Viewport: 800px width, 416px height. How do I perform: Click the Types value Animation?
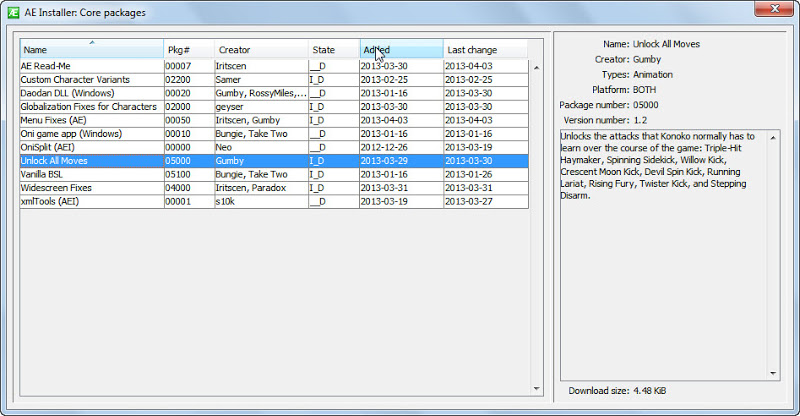click(x=653, y=75)
